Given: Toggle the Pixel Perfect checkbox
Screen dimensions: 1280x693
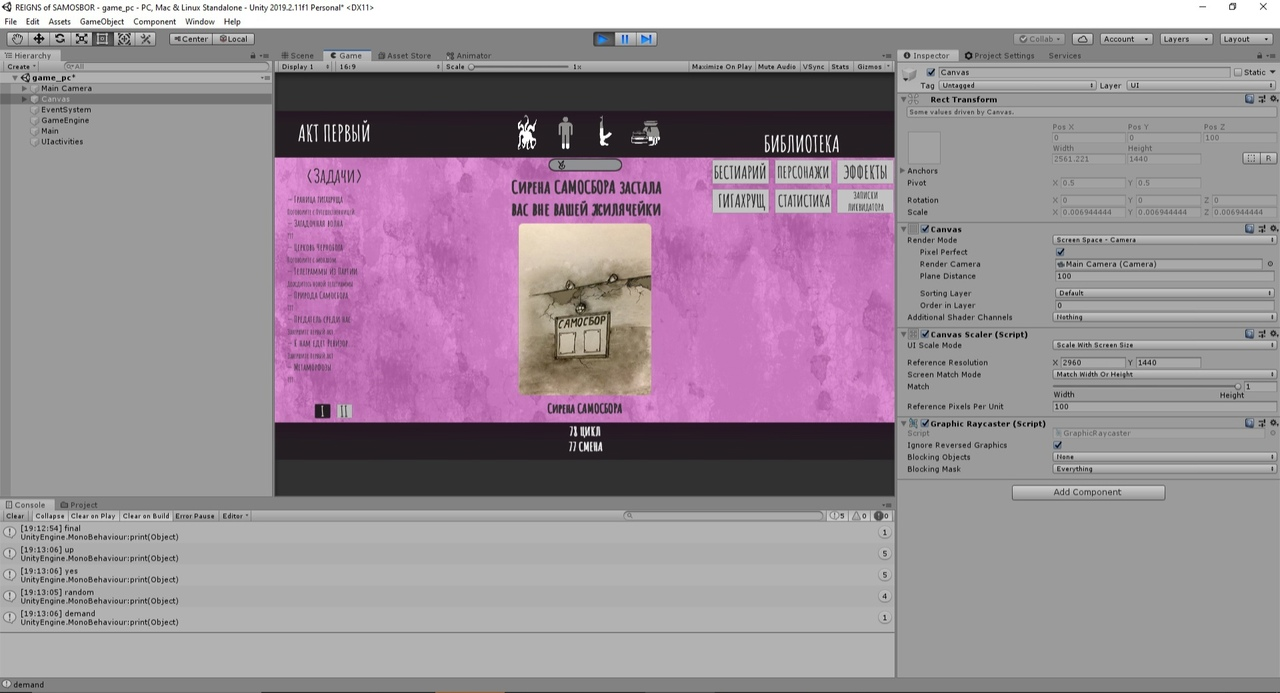Looking at the screenshot, I should [1059, 252].
